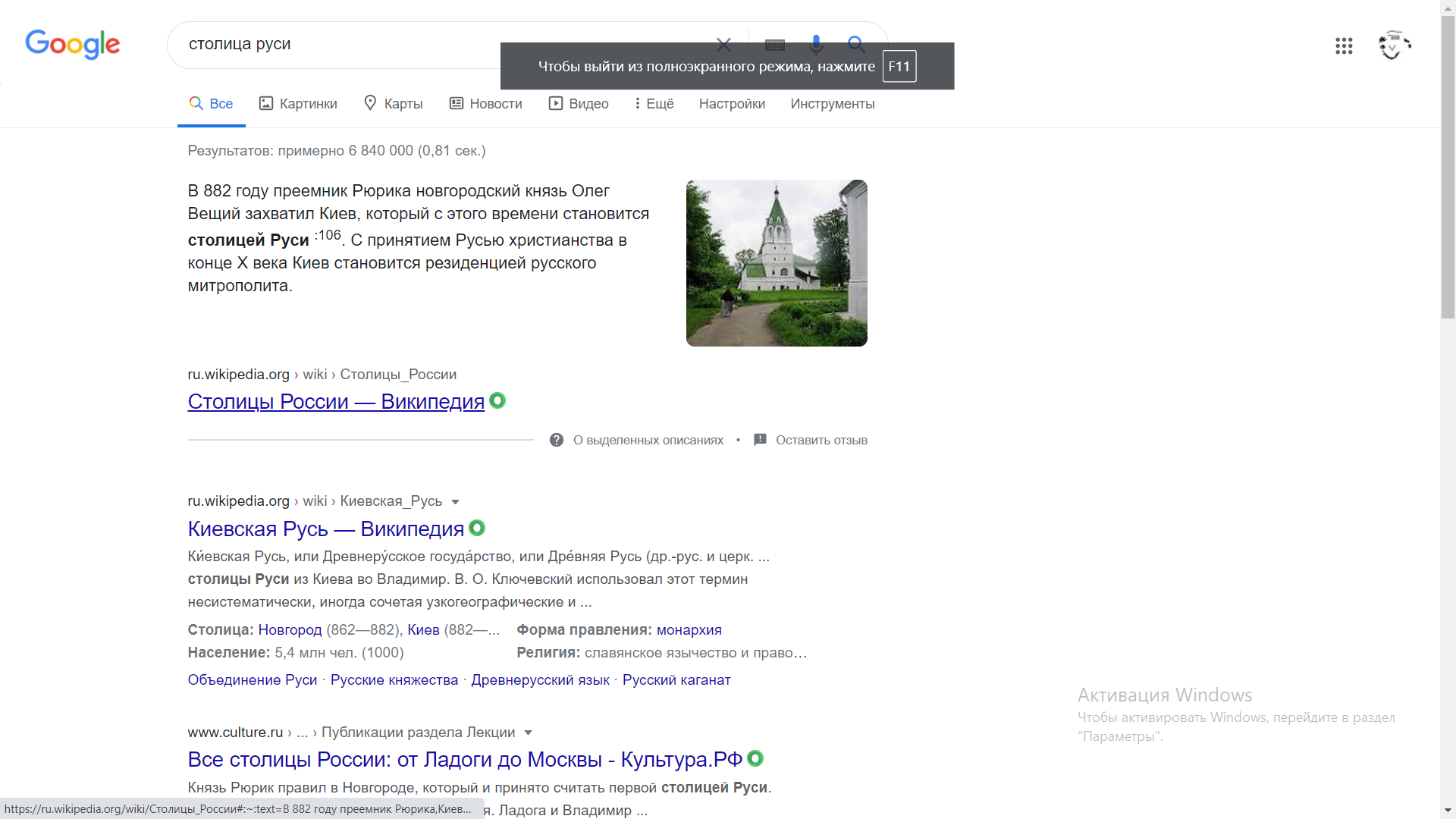This screenshot has width=1456, height=819.
Task: Open Google apps grid
Action: tap(1344, 46)
